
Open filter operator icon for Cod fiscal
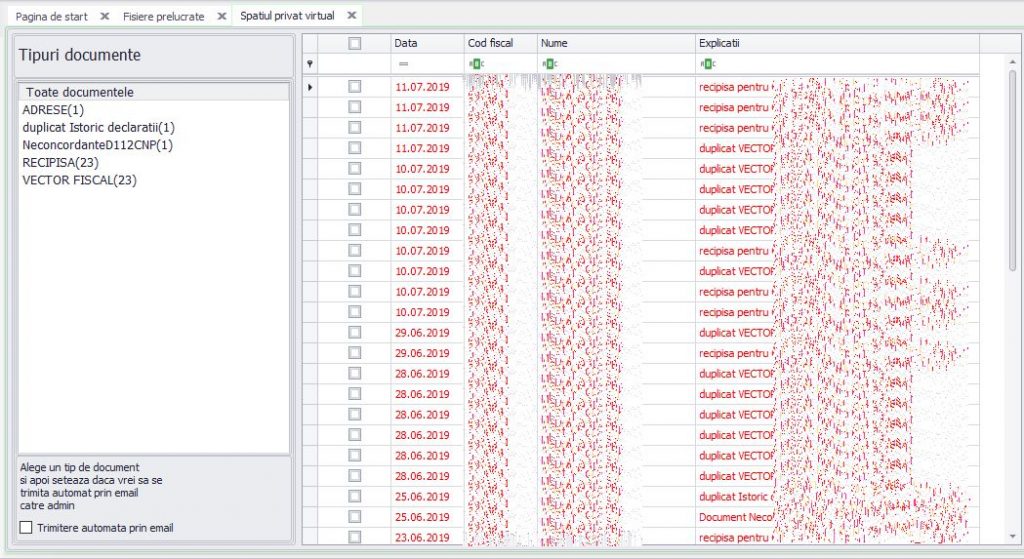pyautogui.click(x=476, y=63)
